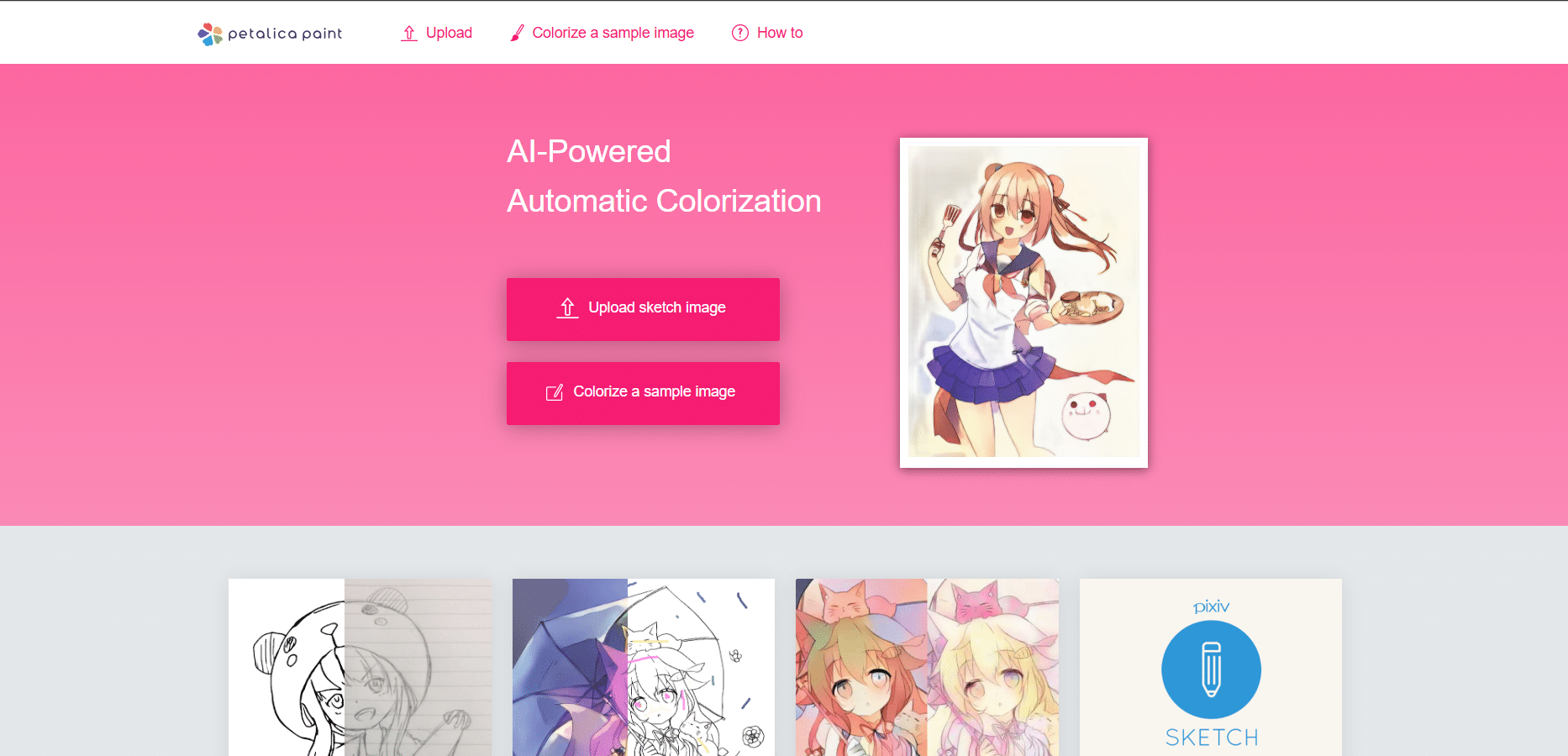Image resolution: width=1568 pixels, height=756 pixels.
Task: Click the SKETCH text label on the pixiv card
Action: pyautogui.click(x=1211, y=738)
